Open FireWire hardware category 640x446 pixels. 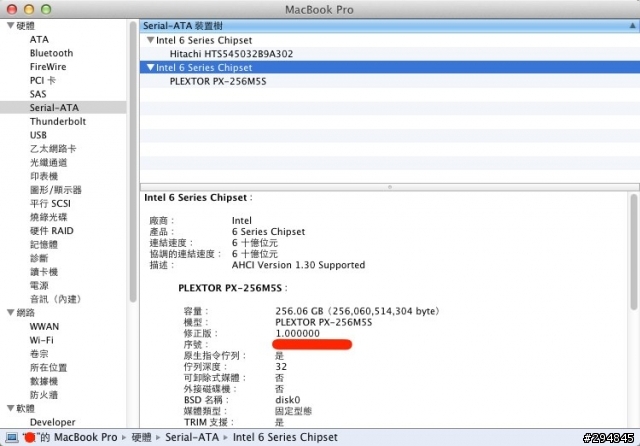tap(48, 67)
